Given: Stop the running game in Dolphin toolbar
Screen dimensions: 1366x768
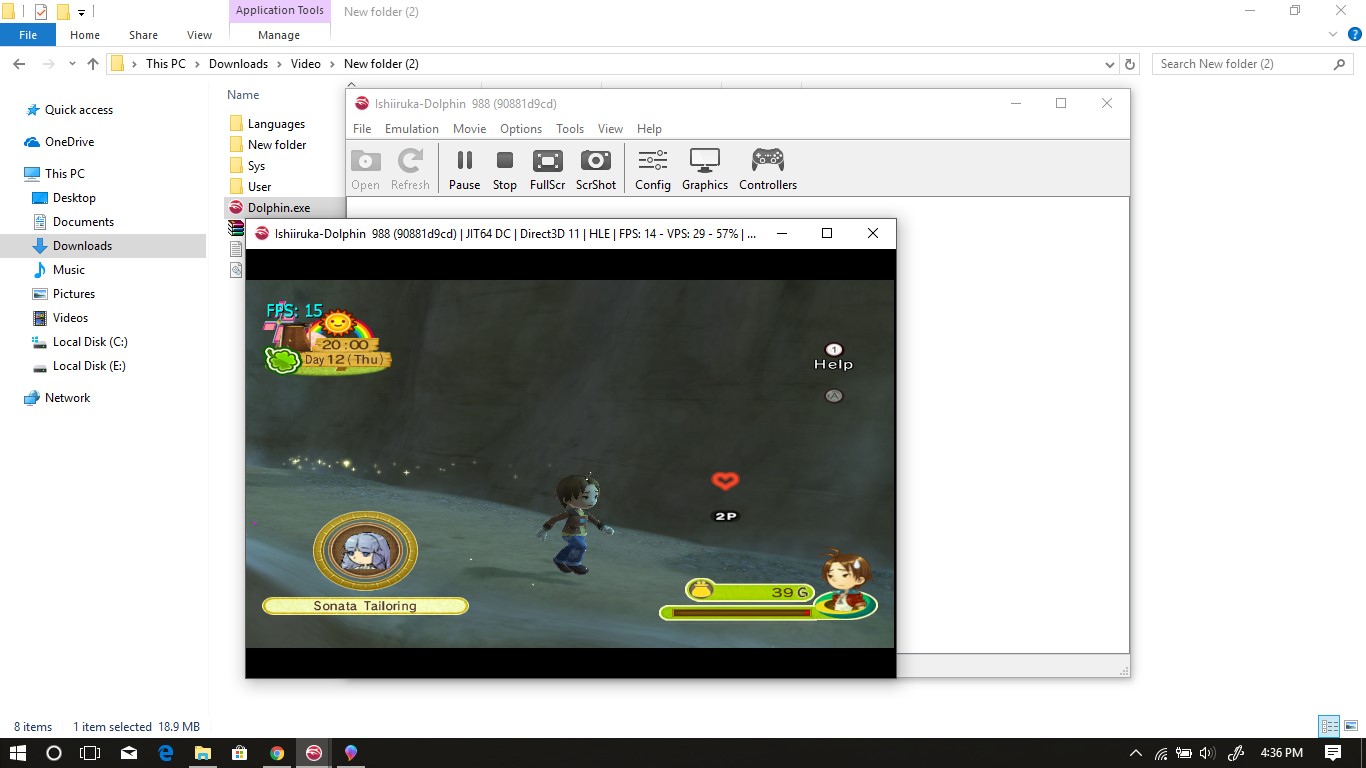Looking at the screenshot, I should [505, 169].
